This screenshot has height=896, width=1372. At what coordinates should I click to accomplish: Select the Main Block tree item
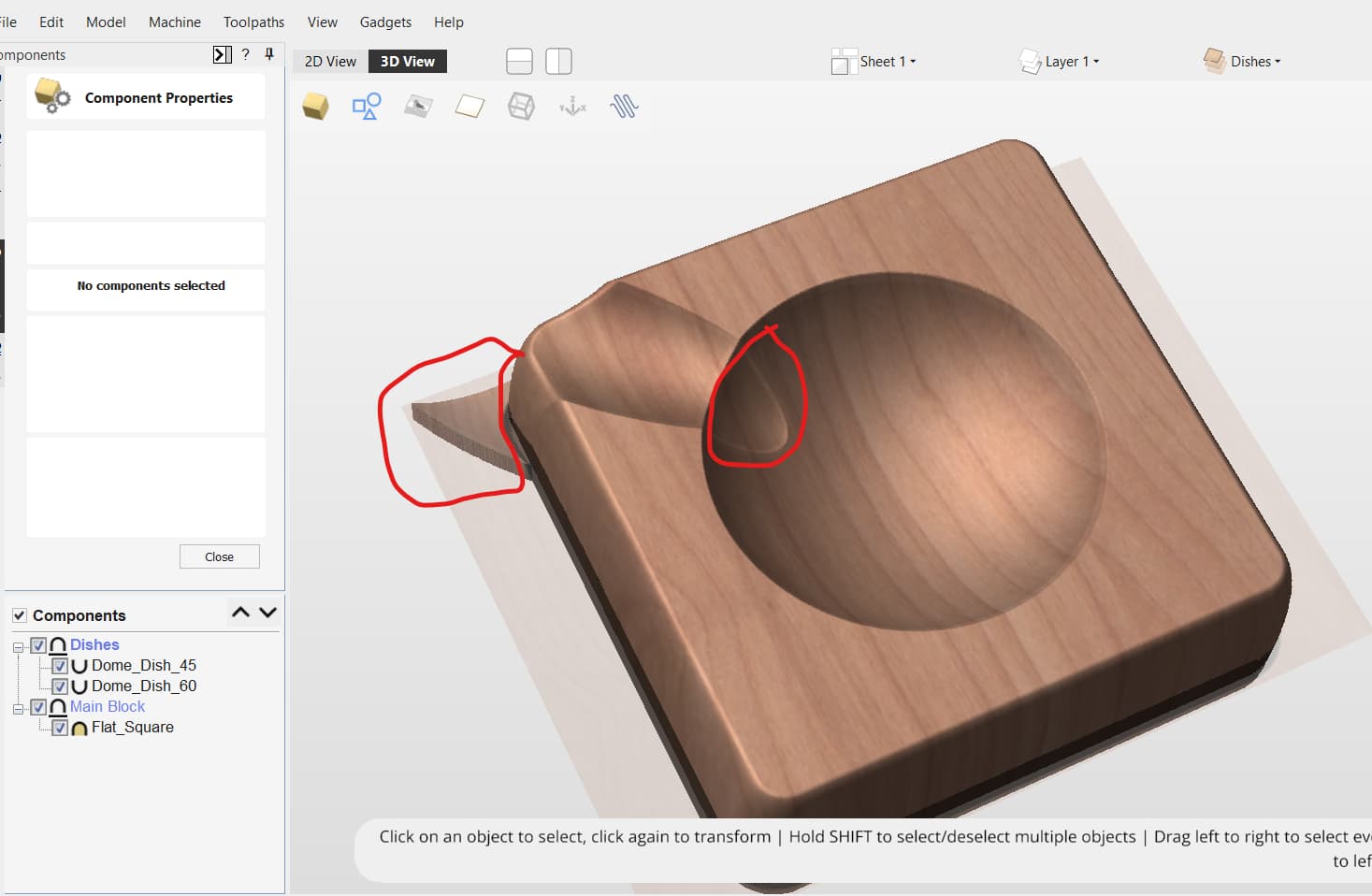click(x=108, y=707)
